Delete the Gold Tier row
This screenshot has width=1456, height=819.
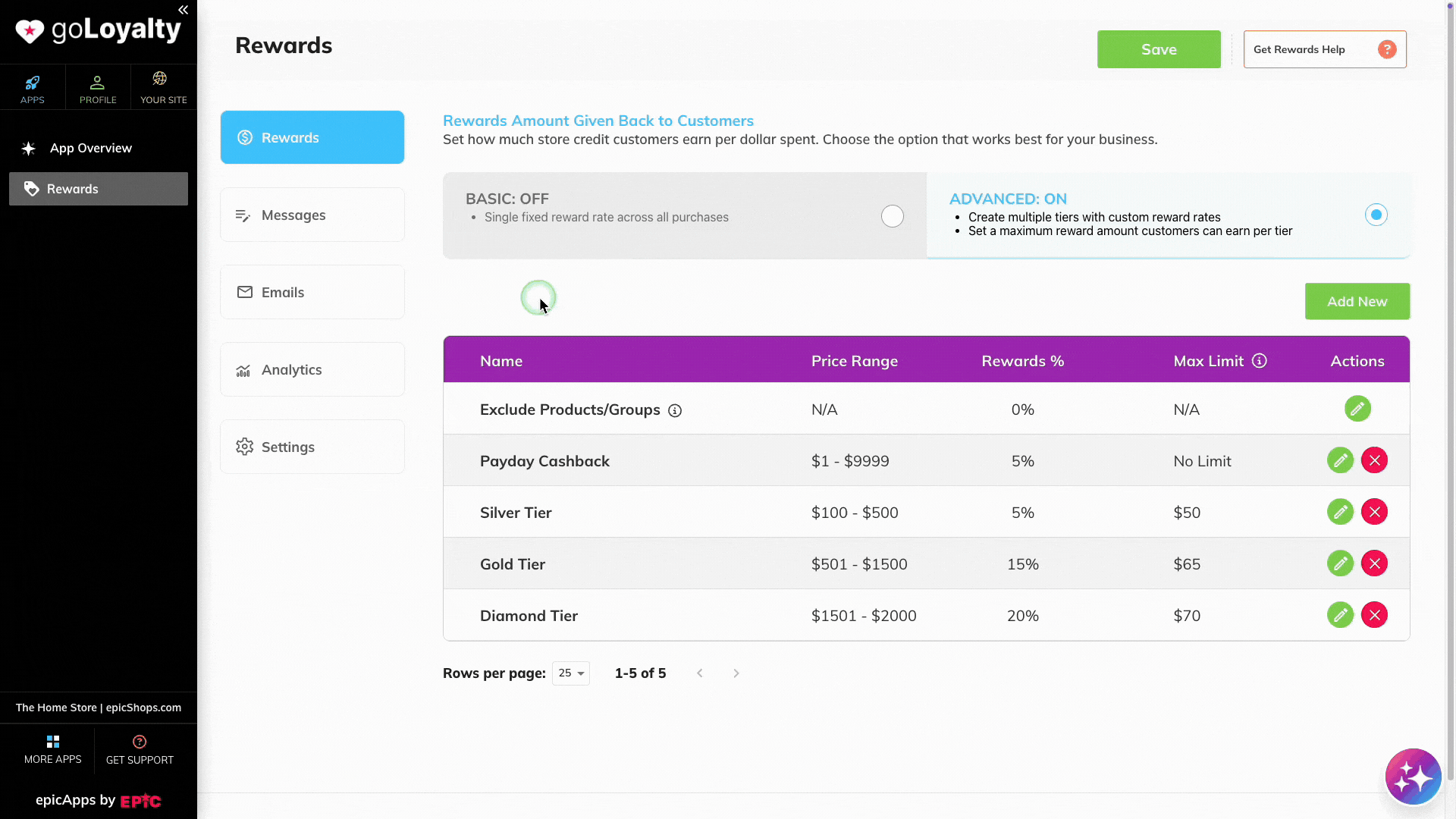click(1374, 563)
